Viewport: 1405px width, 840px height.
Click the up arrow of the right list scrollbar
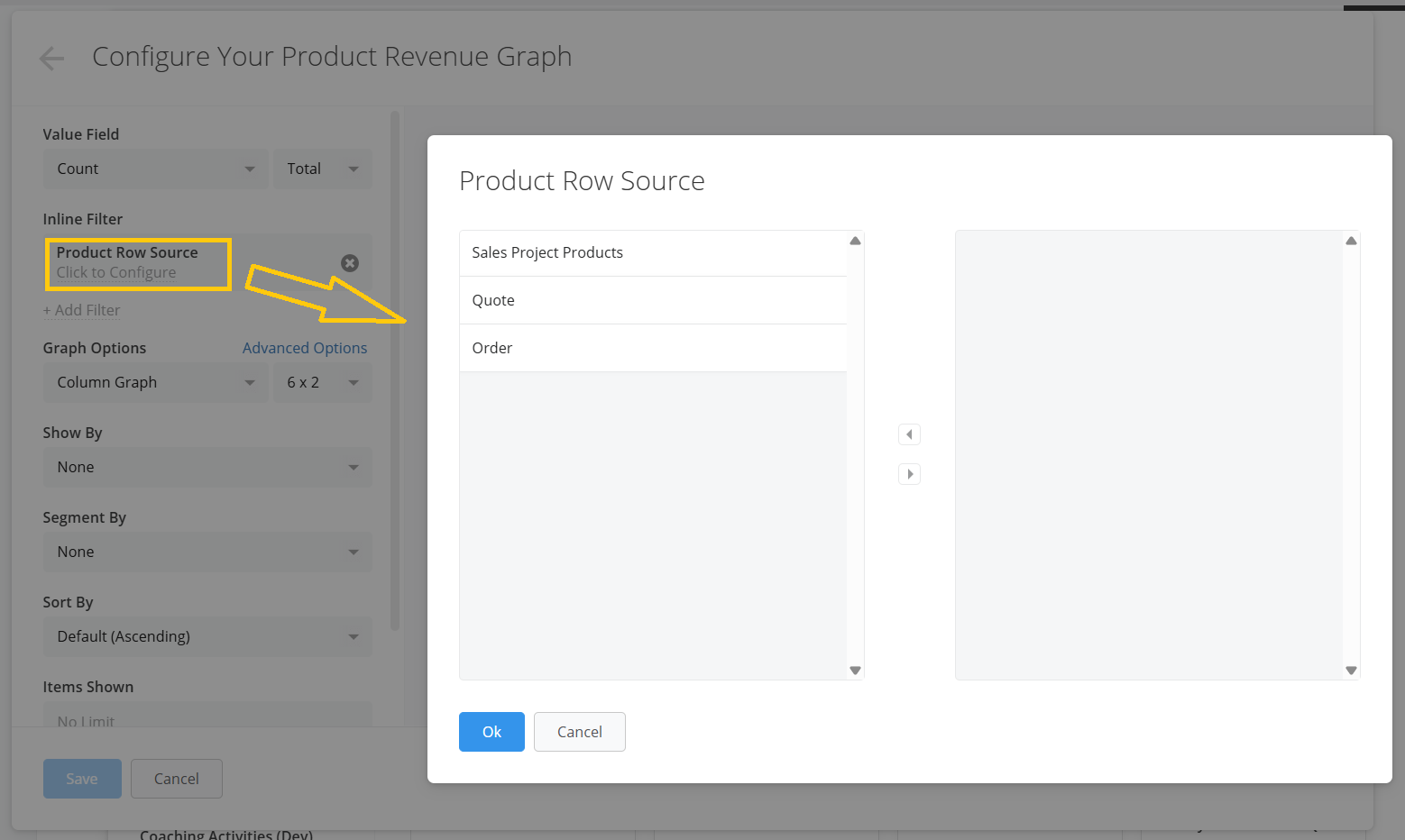pyautogui.click(x=1351, y=241)
